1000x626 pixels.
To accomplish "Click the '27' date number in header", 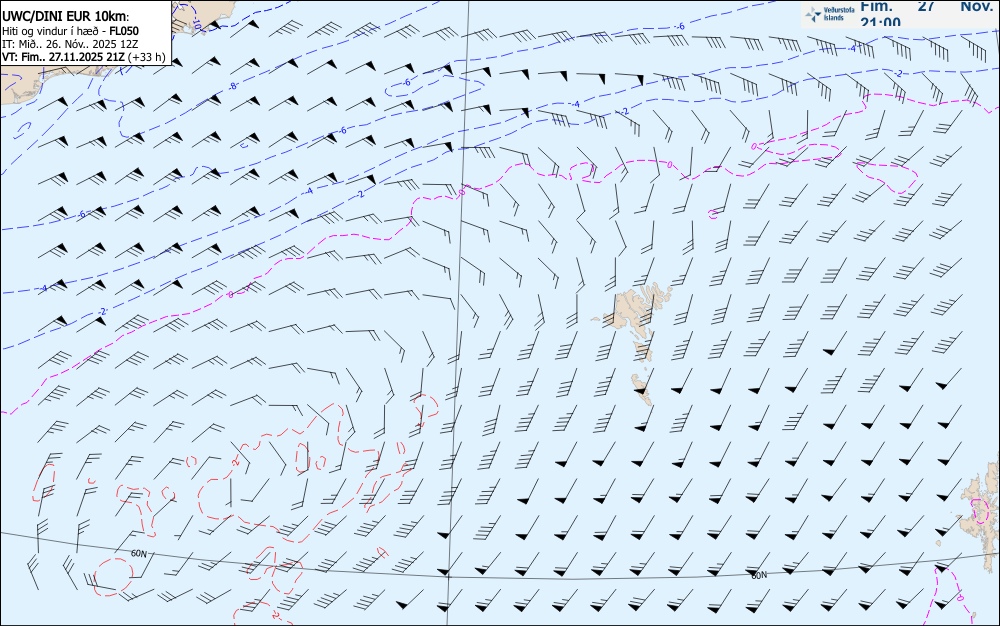I will pos(926,6).
